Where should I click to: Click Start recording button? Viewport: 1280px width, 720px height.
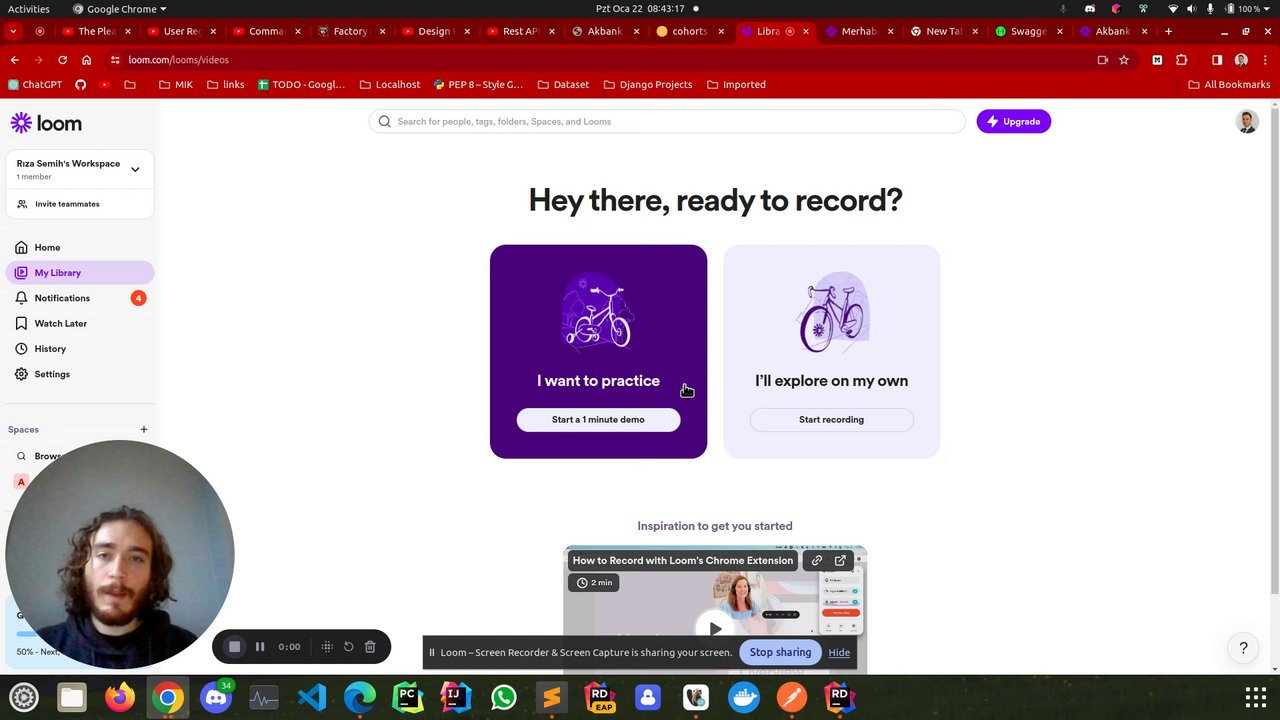tap(831, 420)
